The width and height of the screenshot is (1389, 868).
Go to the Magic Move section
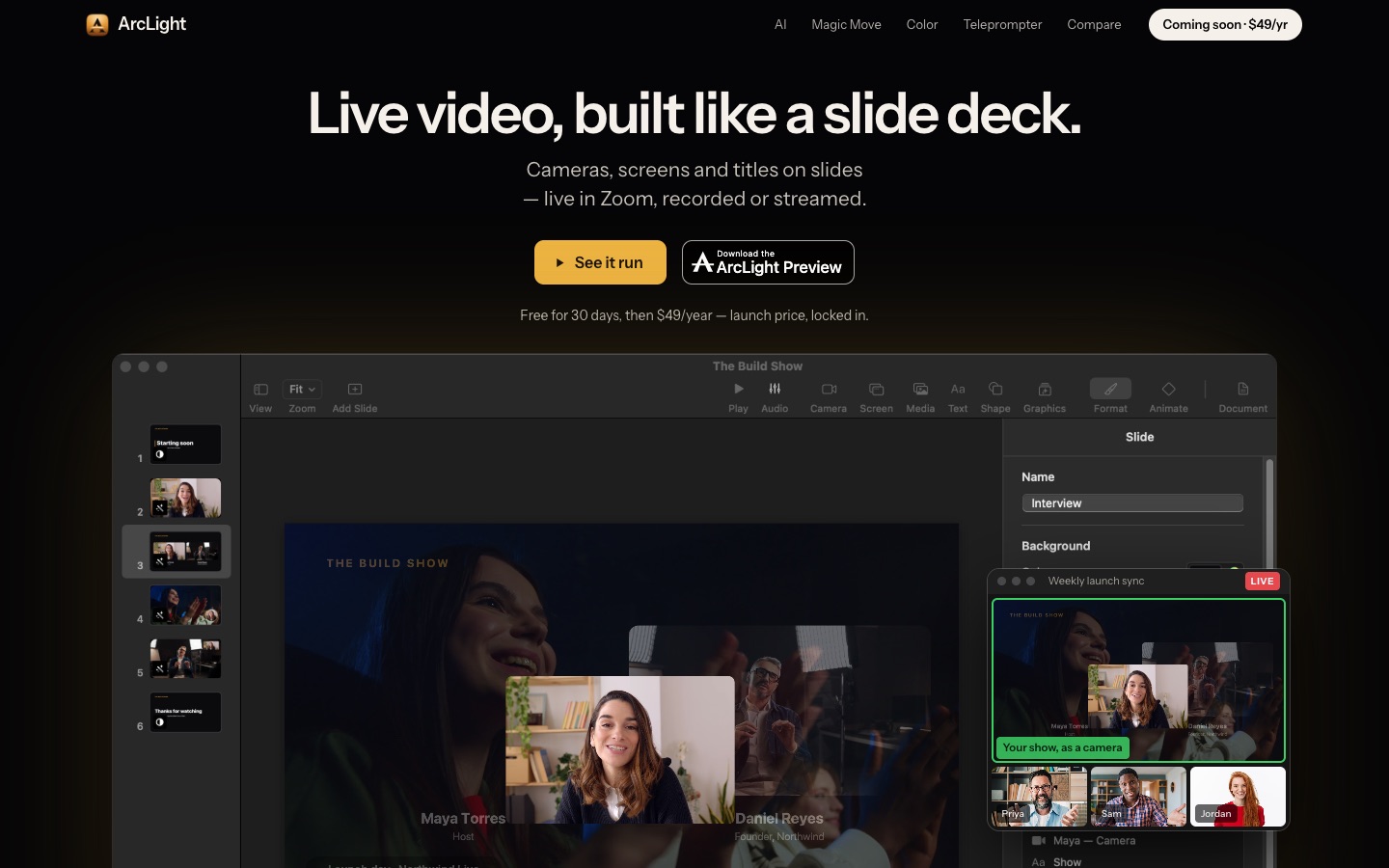pos(846,25)
